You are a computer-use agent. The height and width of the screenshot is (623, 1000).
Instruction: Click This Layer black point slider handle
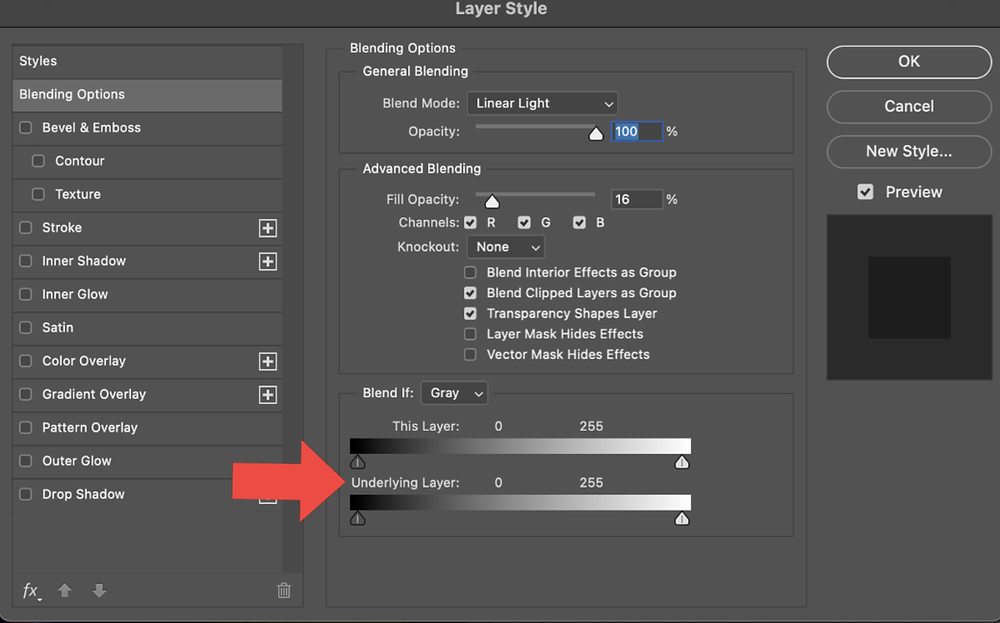coord(358,462)
